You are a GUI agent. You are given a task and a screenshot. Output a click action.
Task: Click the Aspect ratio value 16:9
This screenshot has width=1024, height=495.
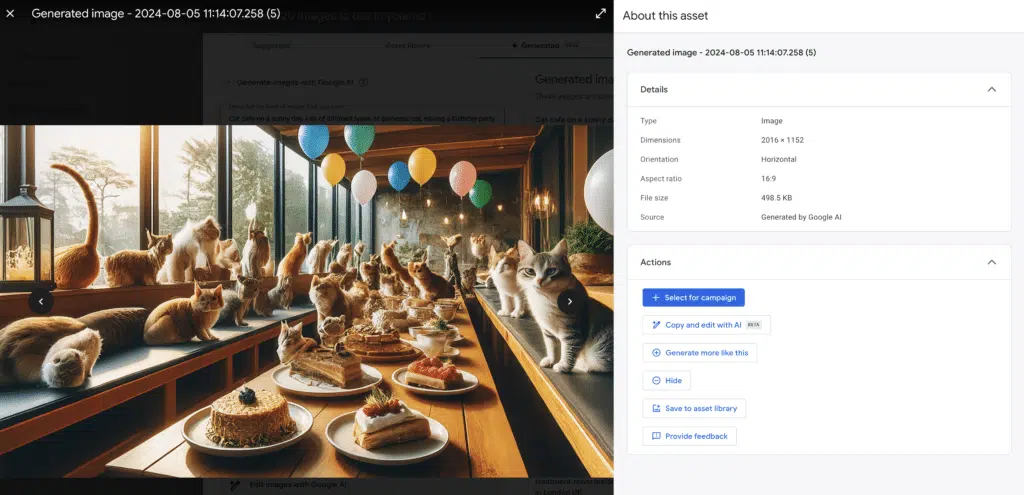click(768, 178)
